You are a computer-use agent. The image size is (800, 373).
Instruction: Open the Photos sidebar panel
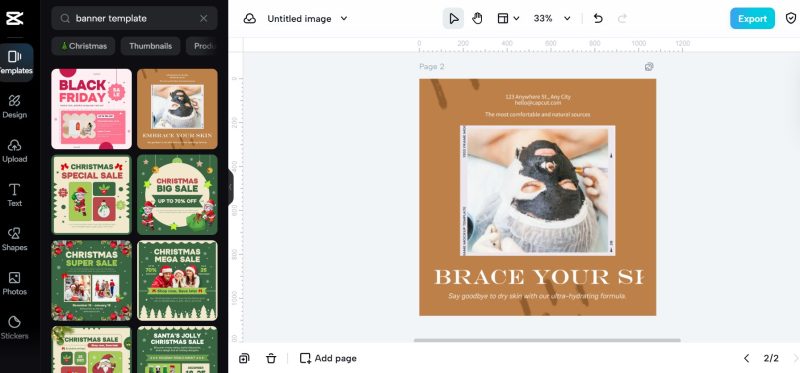click(x=14, y=283)
